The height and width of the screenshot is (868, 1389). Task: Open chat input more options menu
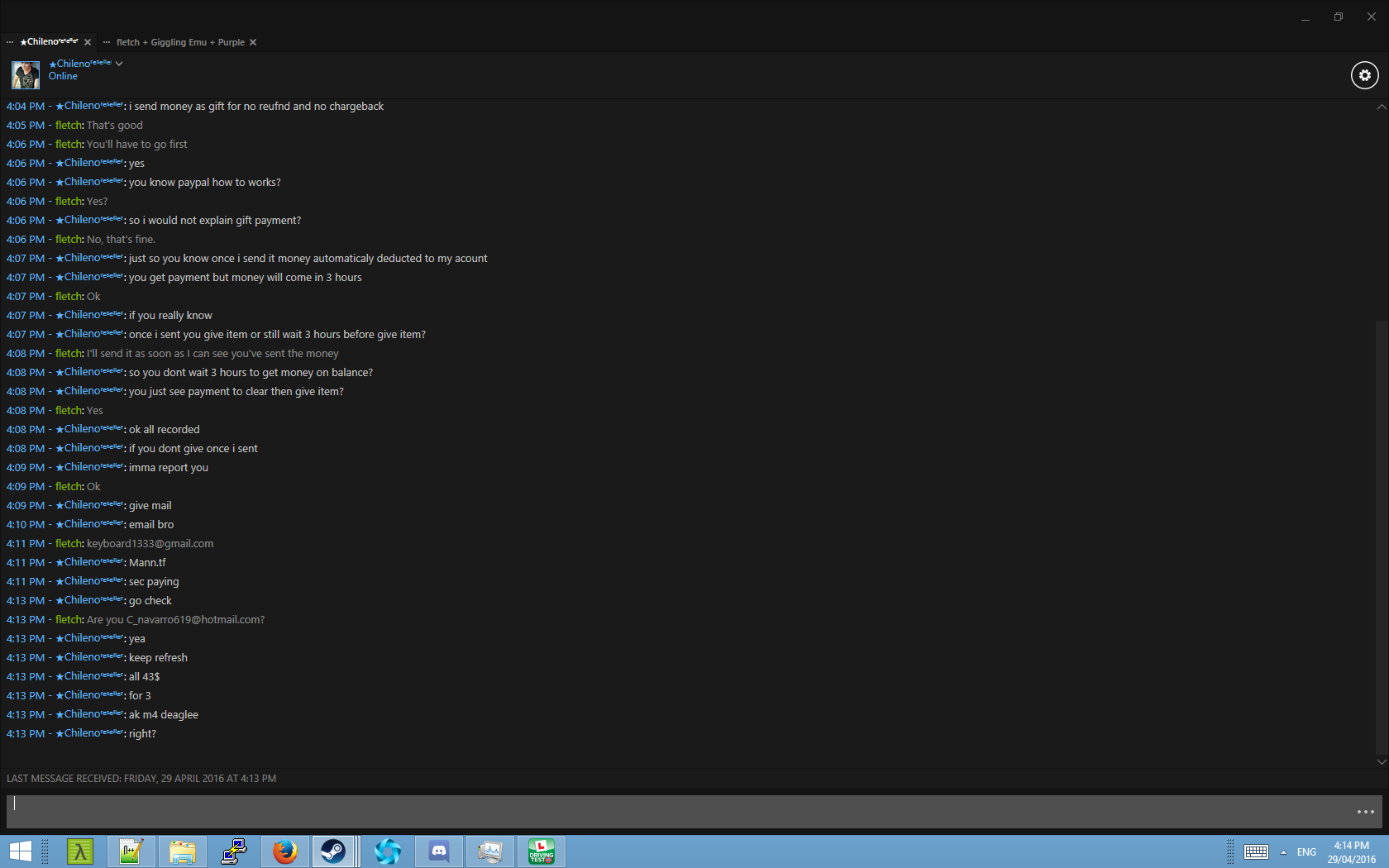1365,812
